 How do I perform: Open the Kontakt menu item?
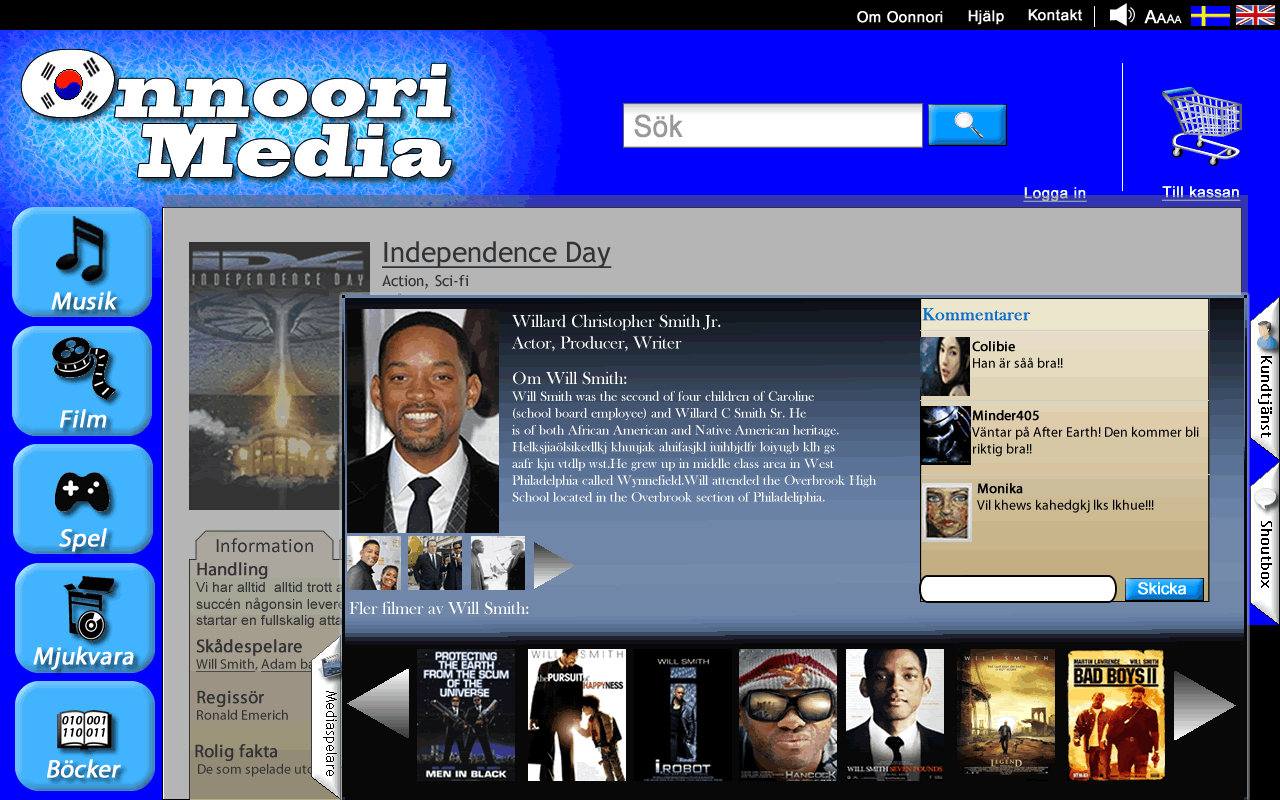1055,15
